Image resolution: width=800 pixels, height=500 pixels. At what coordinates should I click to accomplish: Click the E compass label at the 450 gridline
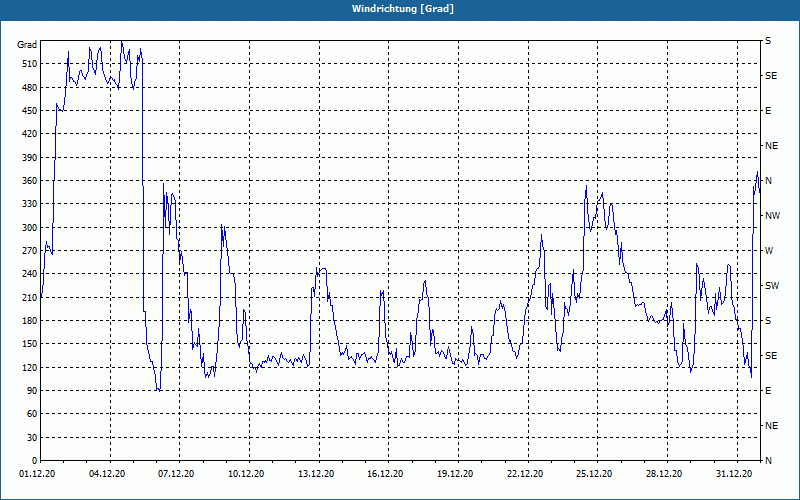[768, 111]
